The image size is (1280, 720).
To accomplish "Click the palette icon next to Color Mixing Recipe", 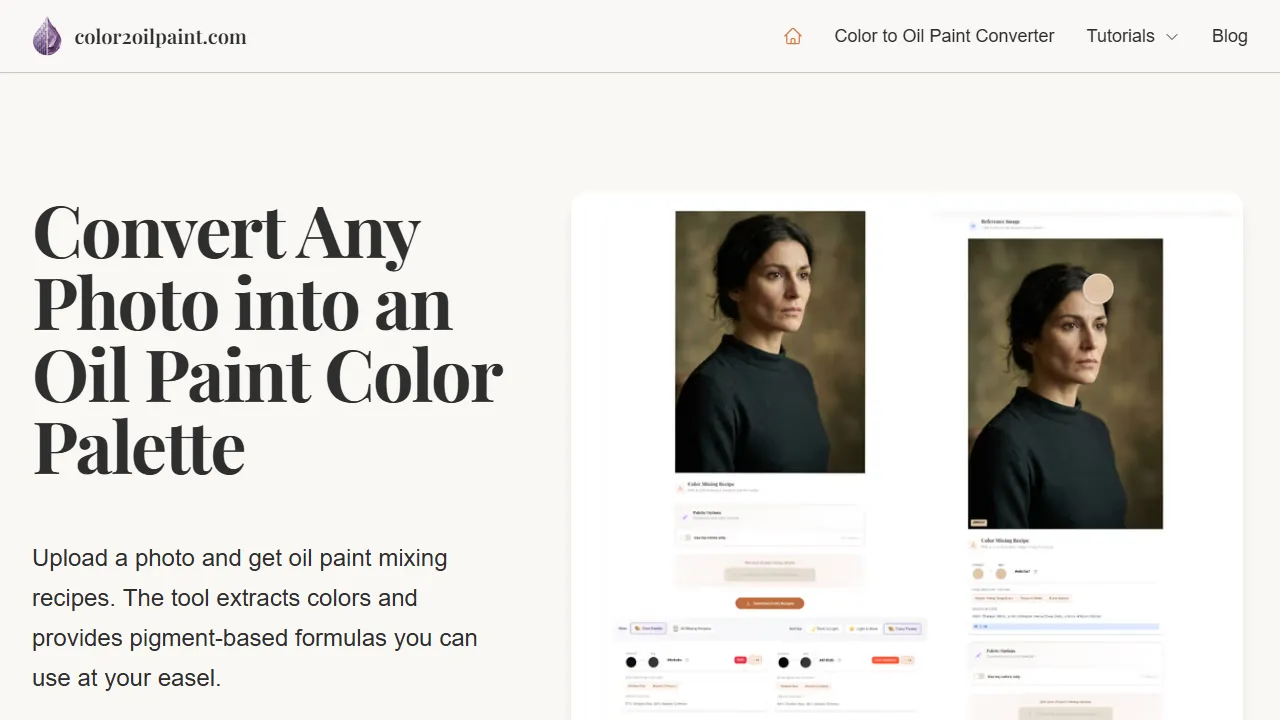I will tap(680, 488).
